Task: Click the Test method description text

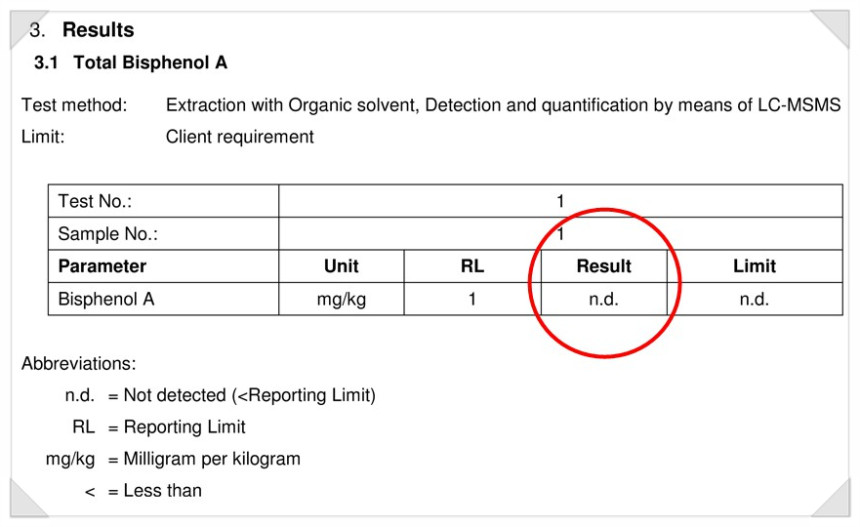Action: (503, 105)
